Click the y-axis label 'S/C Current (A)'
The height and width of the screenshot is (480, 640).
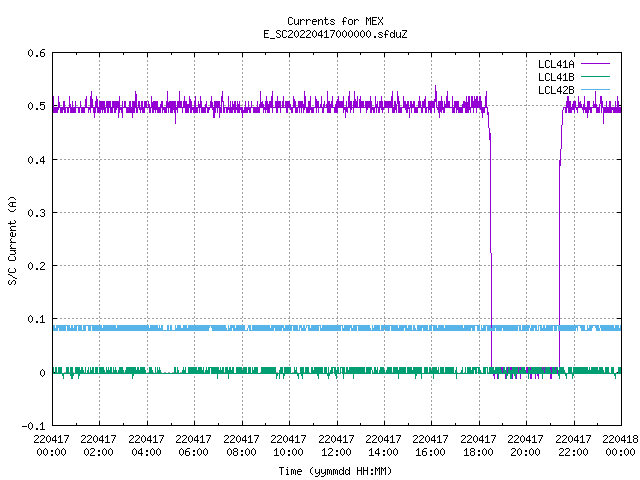click(x=12, y=240)
